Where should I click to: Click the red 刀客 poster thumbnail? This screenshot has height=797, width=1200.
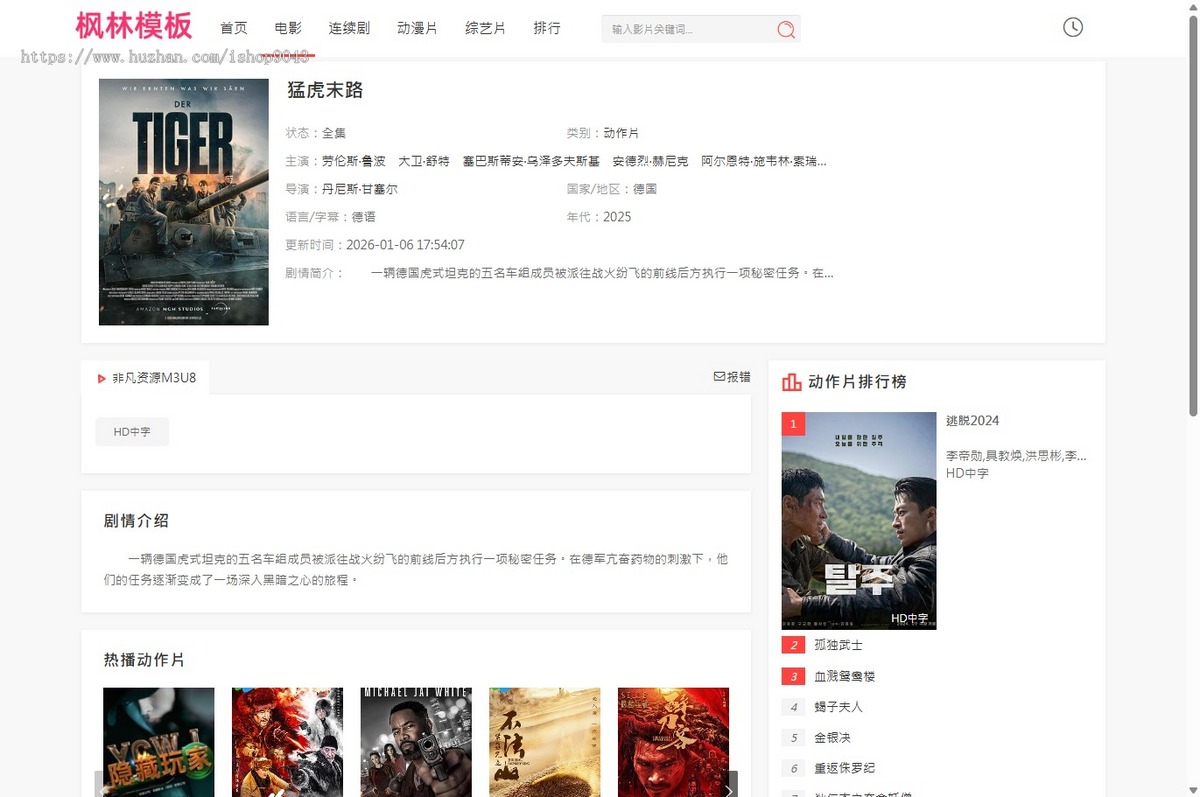pyautogui.click(x=673, y=742)
